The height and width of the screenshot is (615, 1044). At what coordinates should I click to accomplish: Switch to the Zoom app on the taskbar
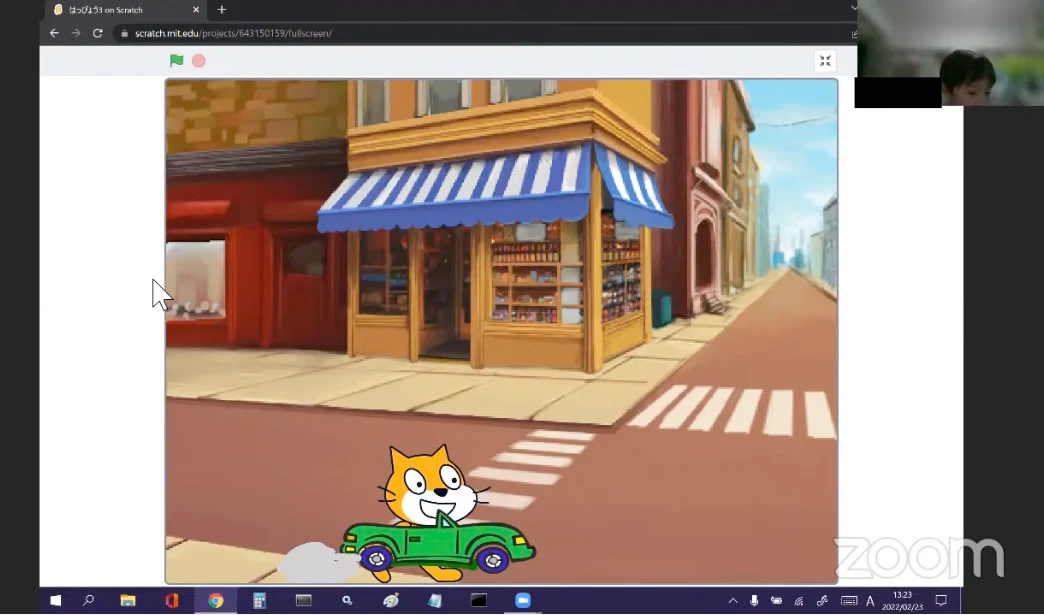pyautogui.click(x=523, y=600)
